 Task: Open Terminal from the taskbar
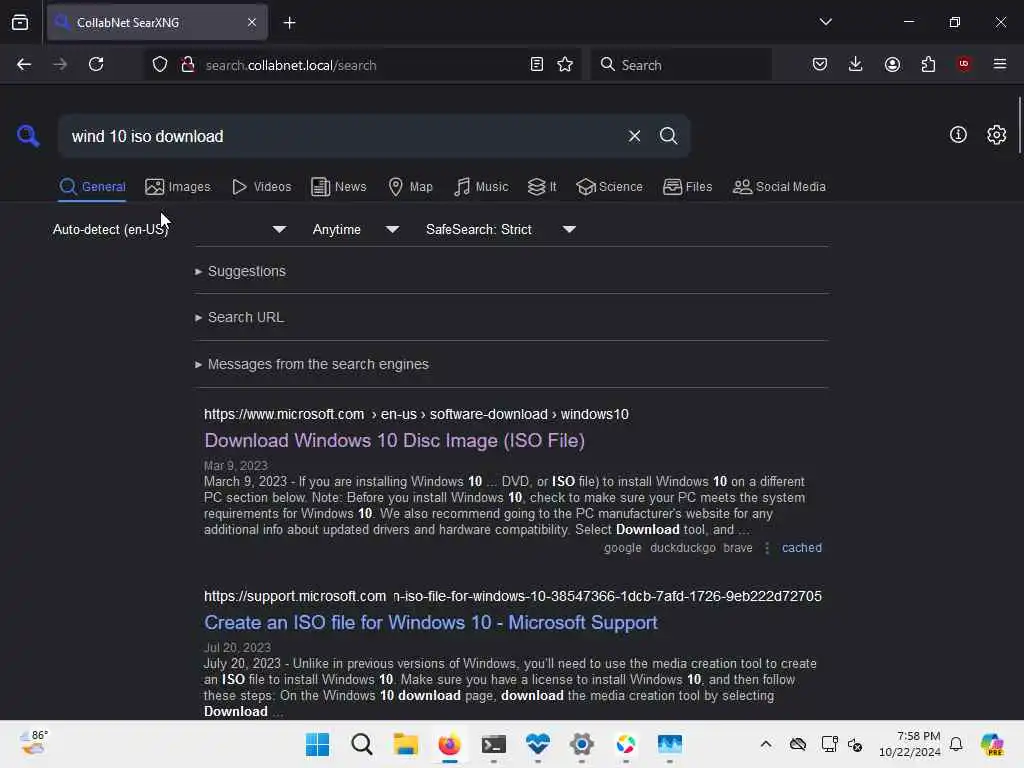(494, 744)
